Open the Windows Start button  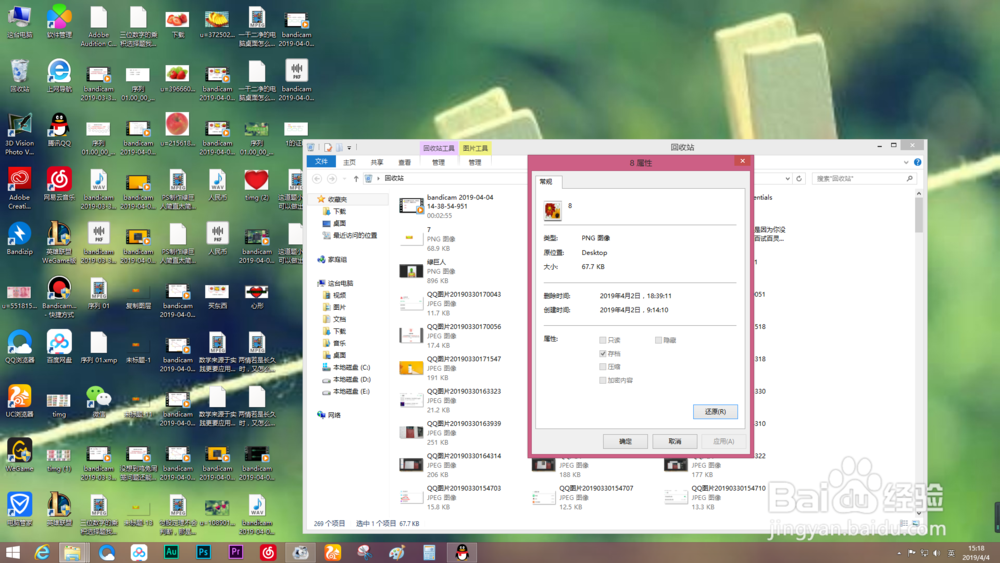tap(13, 552)
